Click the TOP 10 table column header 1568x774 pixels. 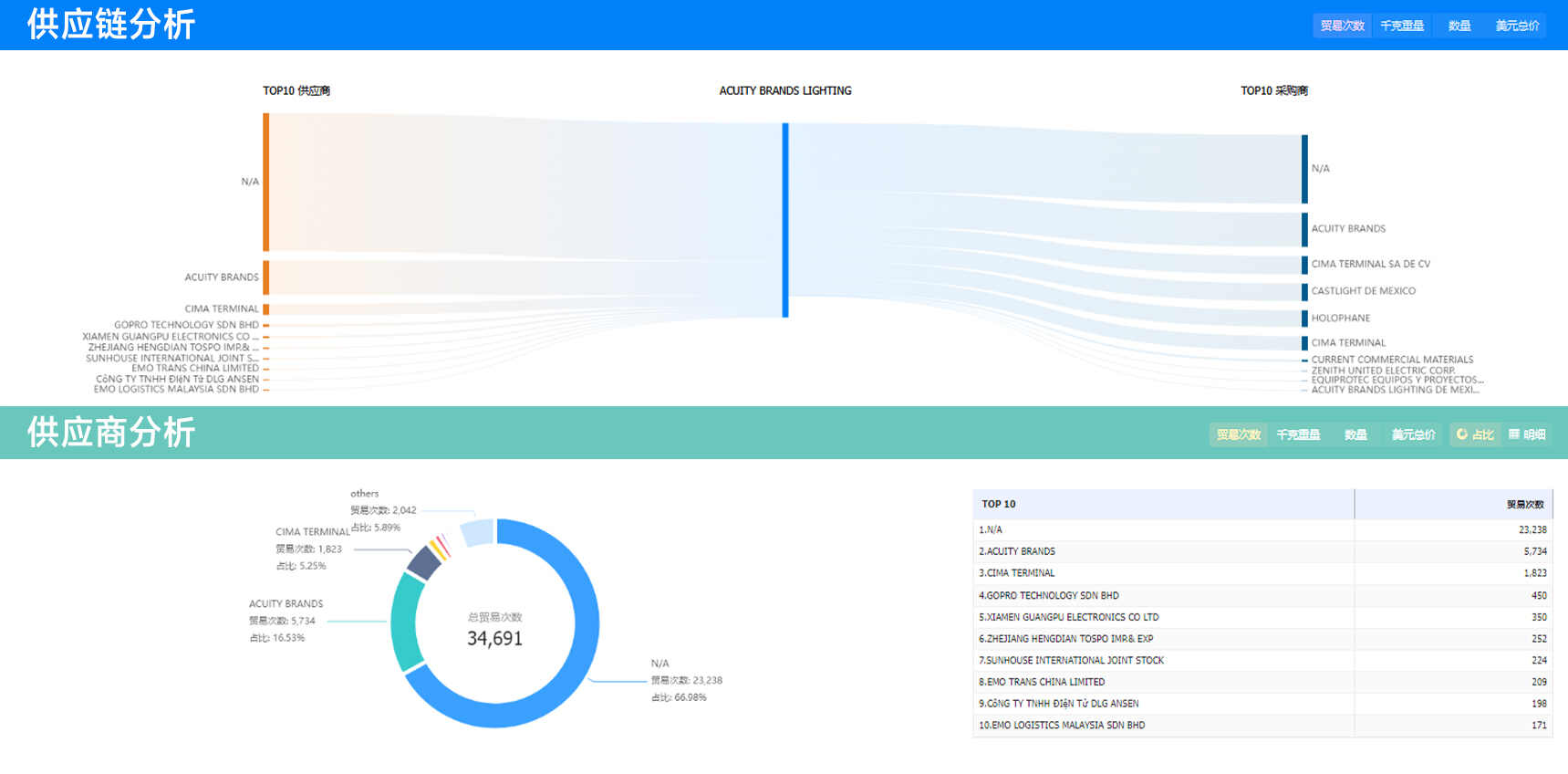pos(1163,504)
